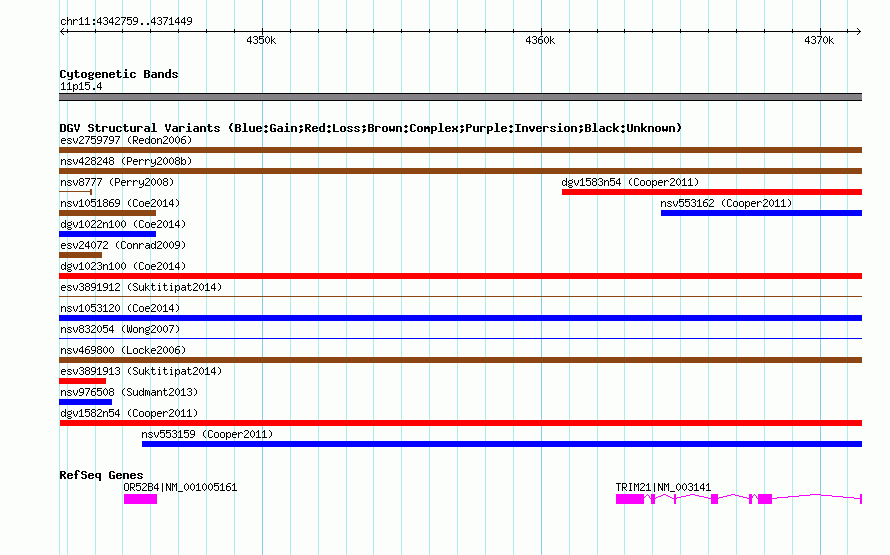This screenshot has width=890, height=555.
Task: Select the brown nsv469800 variant bar
Action: (460, 360)
